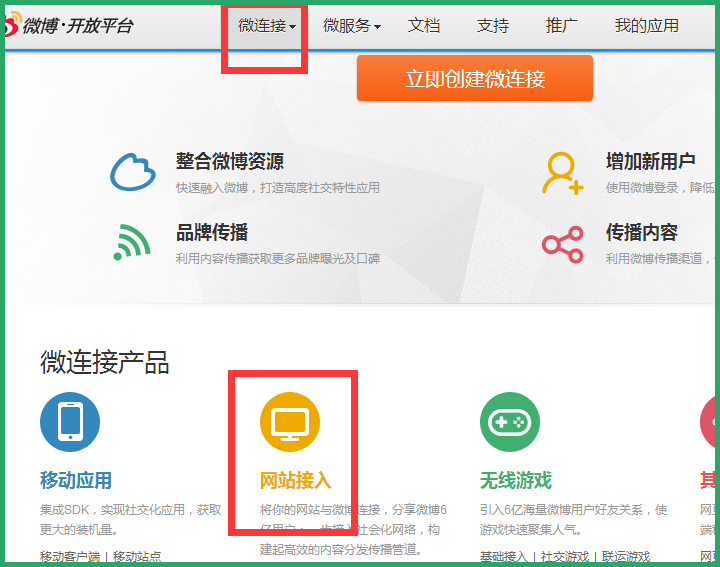Viewport: 720px width, 567px height.
Task: Expand the 微服务 dropdown menu
Action: [351, 26]
